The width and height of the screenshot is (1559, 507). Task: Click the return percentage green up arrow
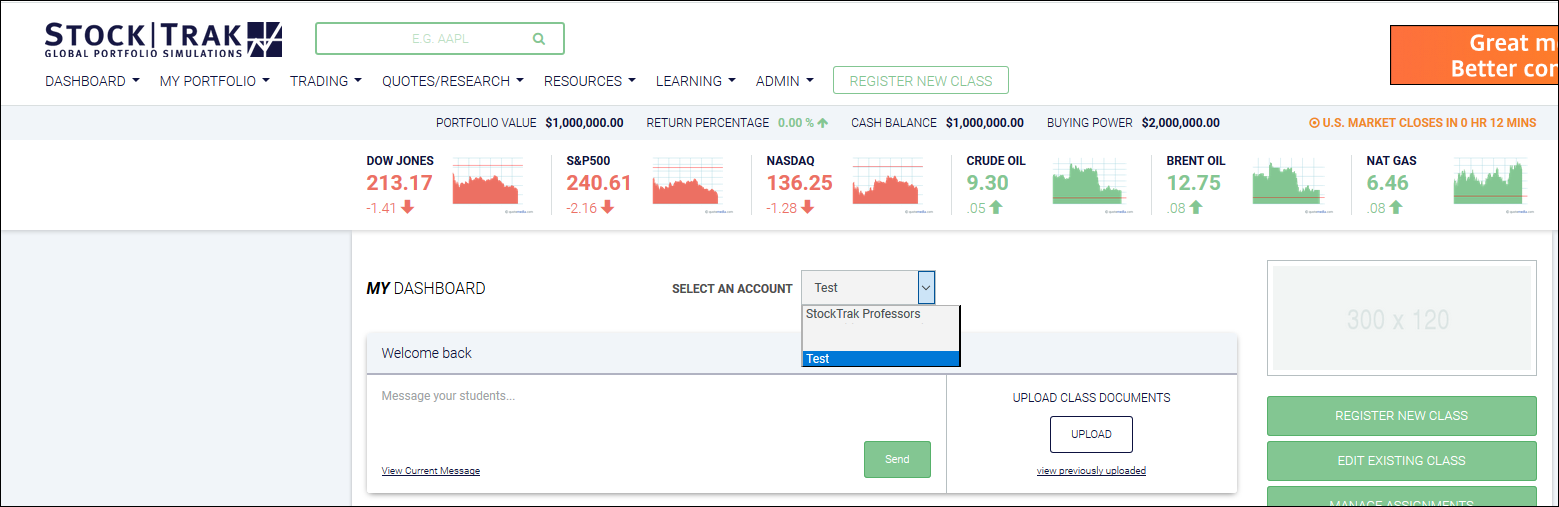click(823, 123)
